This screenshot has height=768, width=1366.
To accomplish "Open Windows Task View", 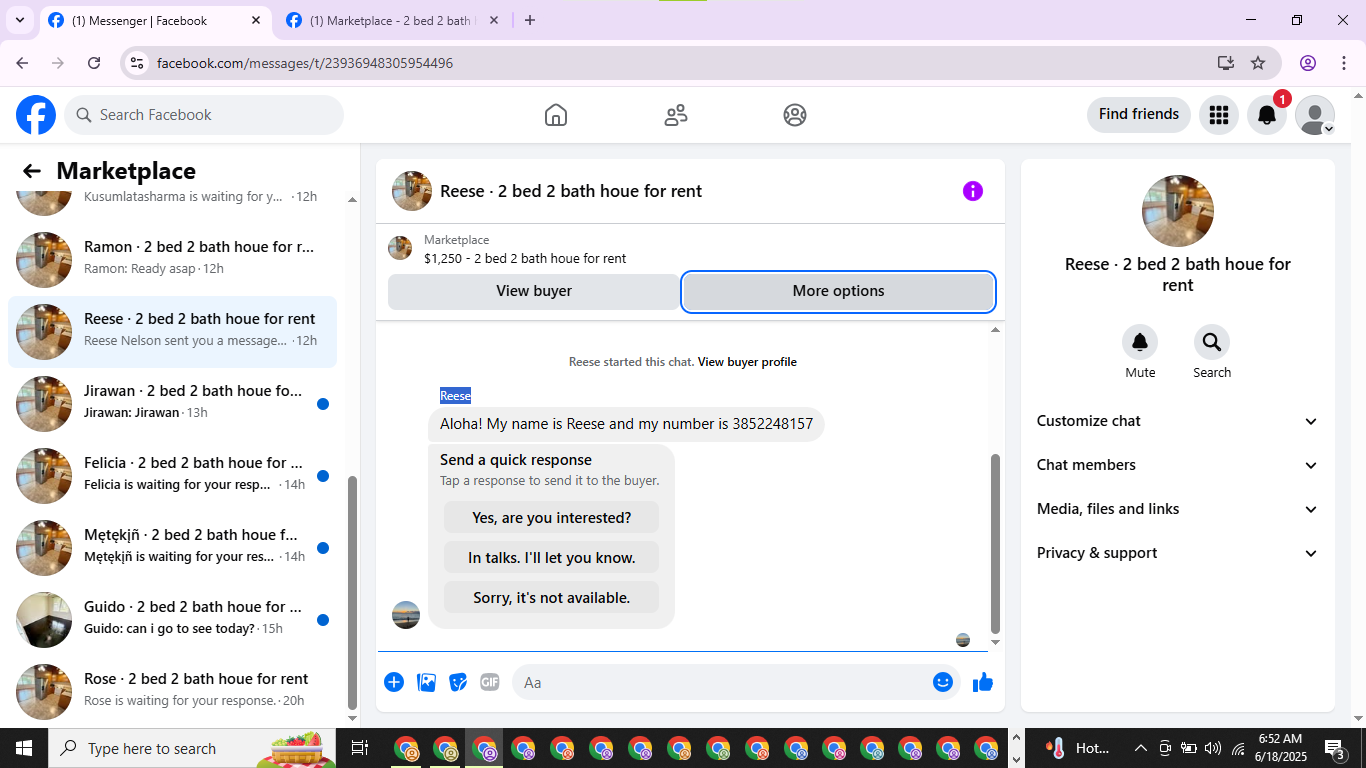I will 360,748.
